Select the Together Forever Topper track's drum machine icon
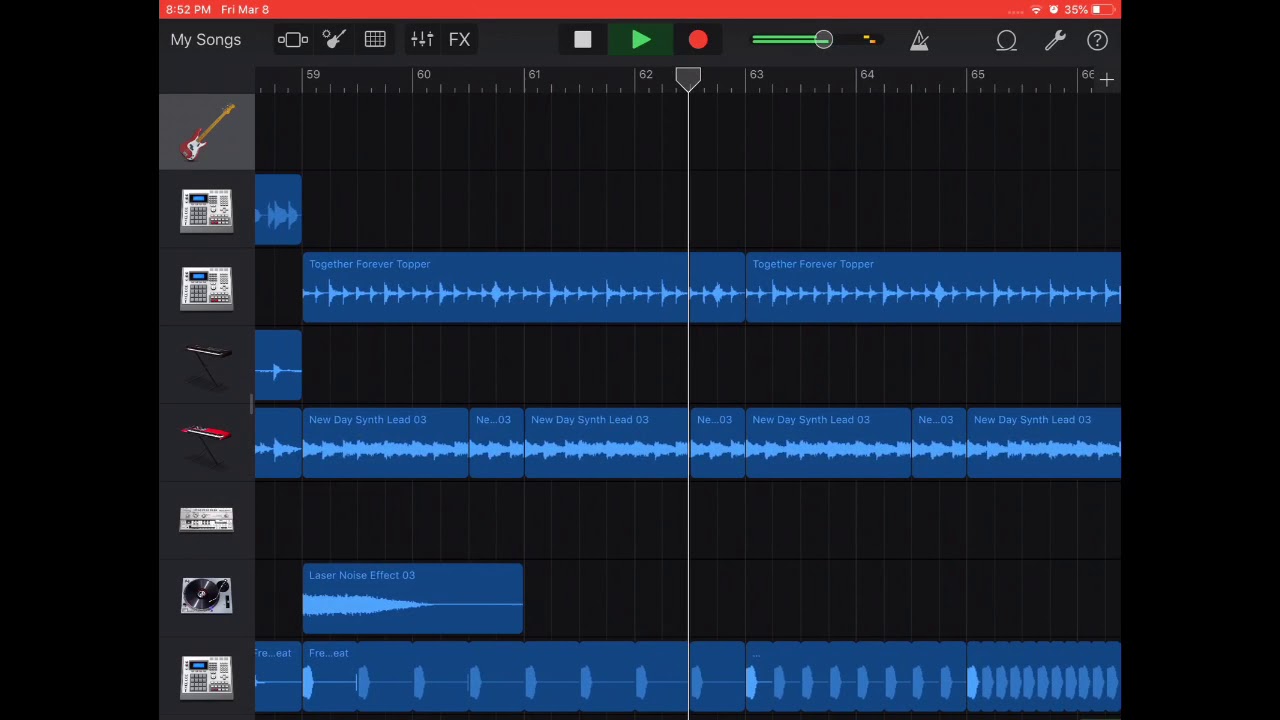Image resolution: width=1280 pixels, height=720 pixels. pos(207,288)
